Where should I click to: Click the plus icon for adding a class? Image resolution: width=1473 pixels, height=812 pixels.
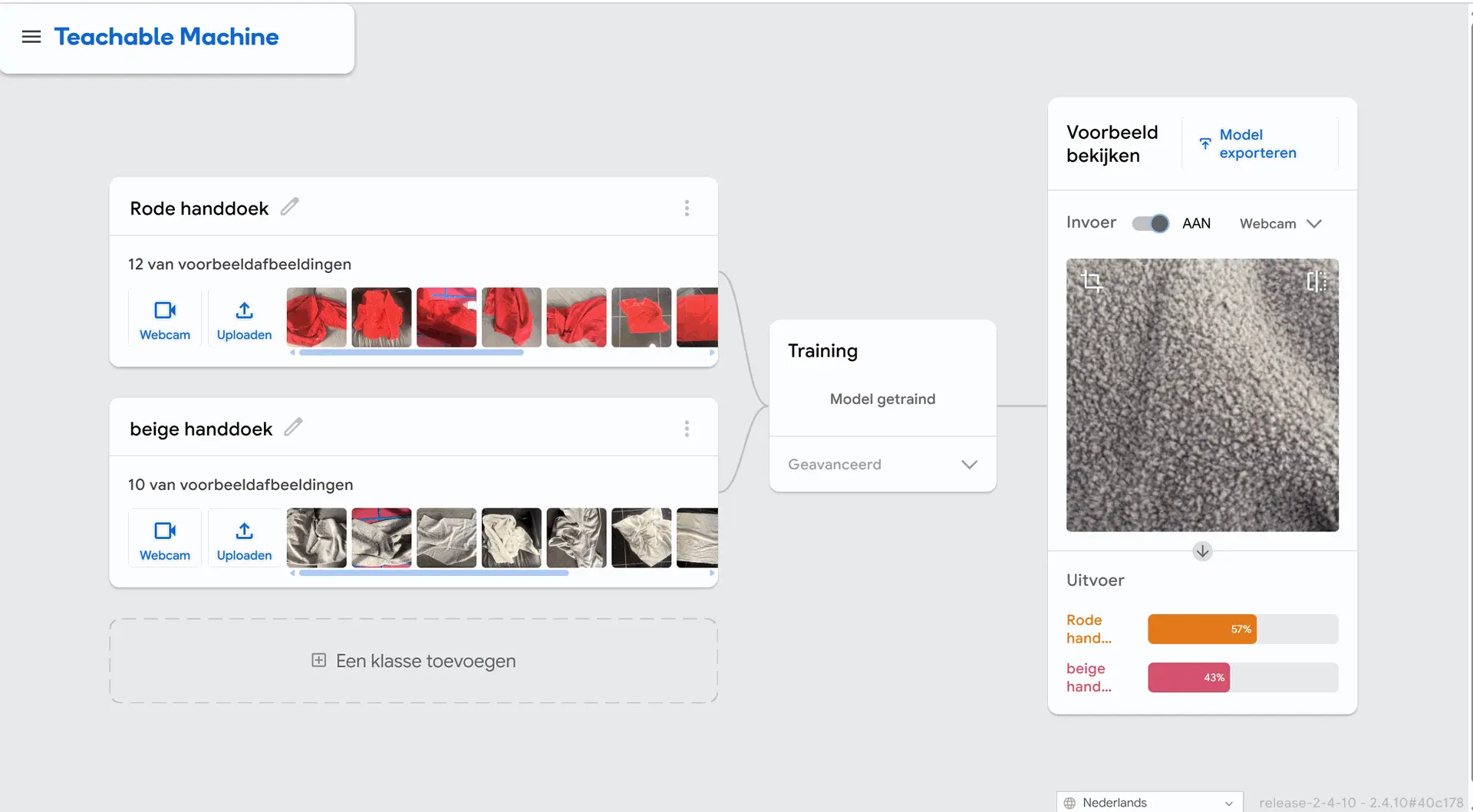[318, 660]
